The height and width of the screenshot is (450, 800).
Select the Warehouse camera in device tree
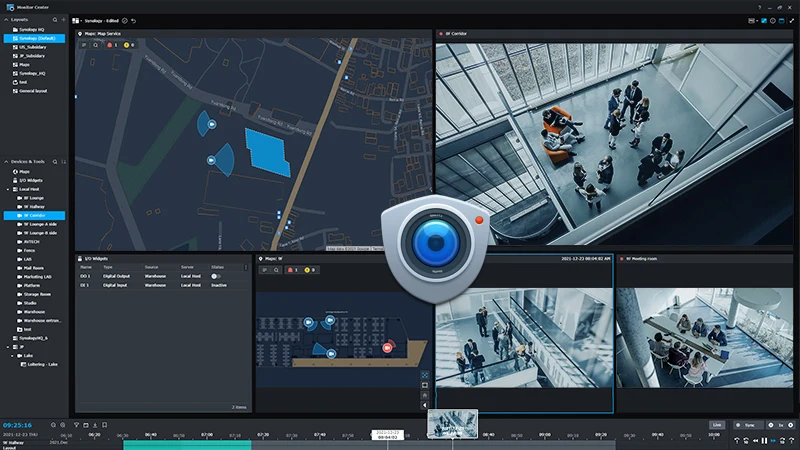31,312
